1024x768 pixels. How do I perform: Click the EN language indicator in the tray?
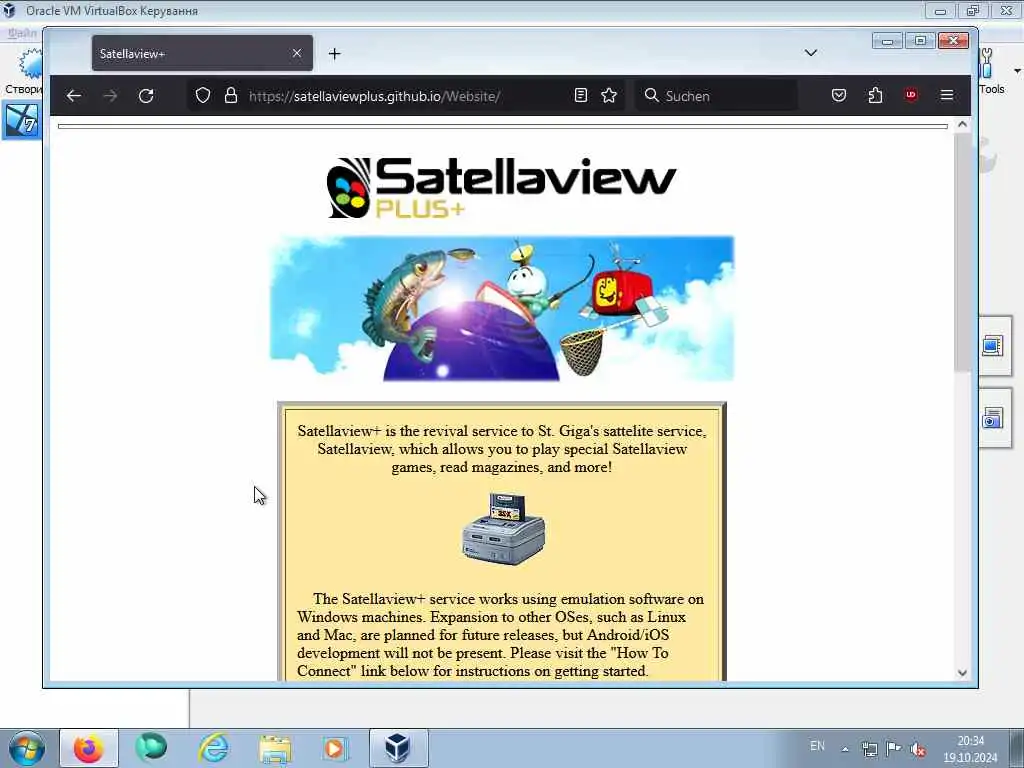pos(817,746)
